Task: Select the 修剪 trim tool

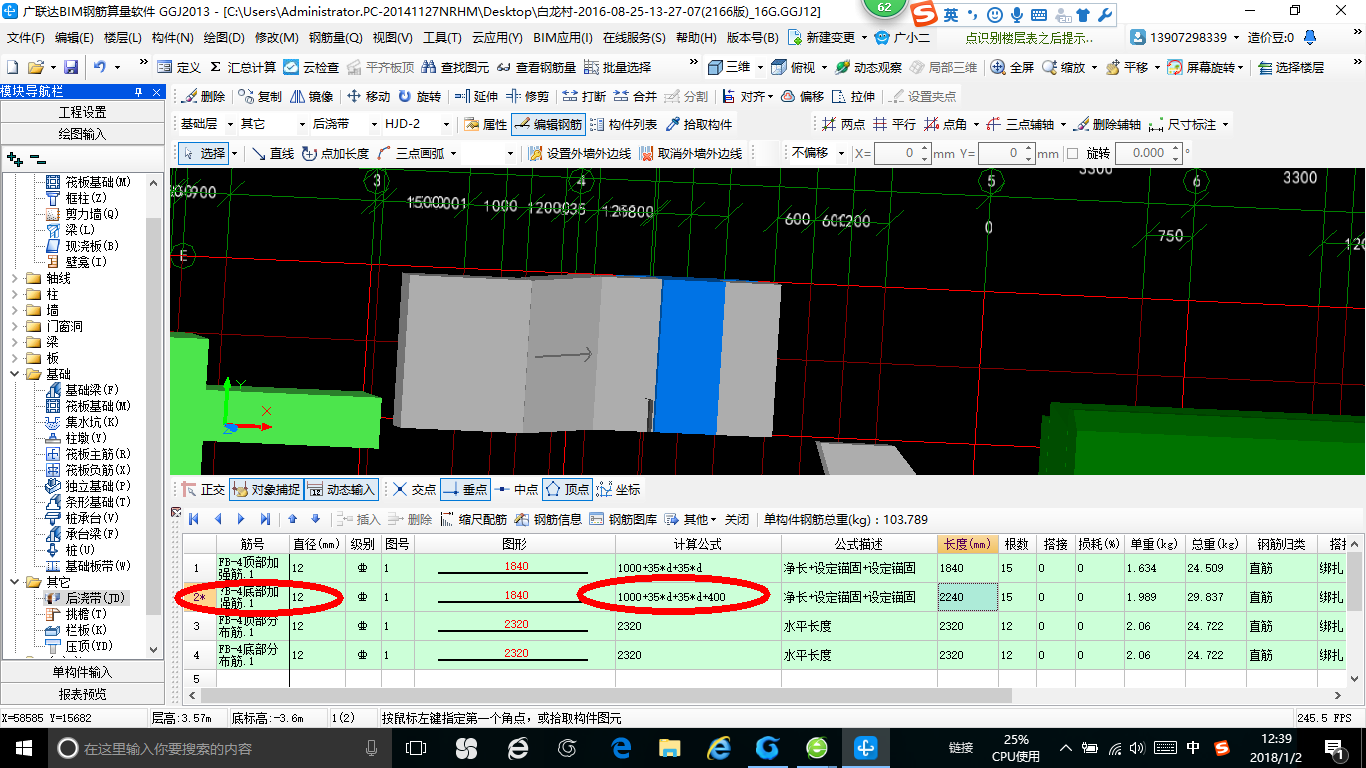Action: pos(527,96)
